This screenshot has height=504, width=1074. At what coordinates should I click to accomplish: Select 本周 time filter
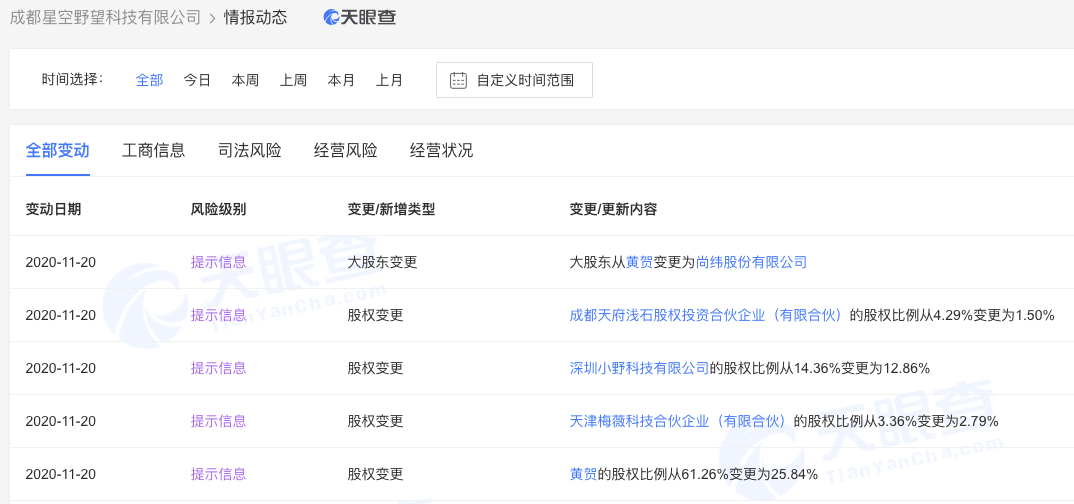(x=245, y=81)
